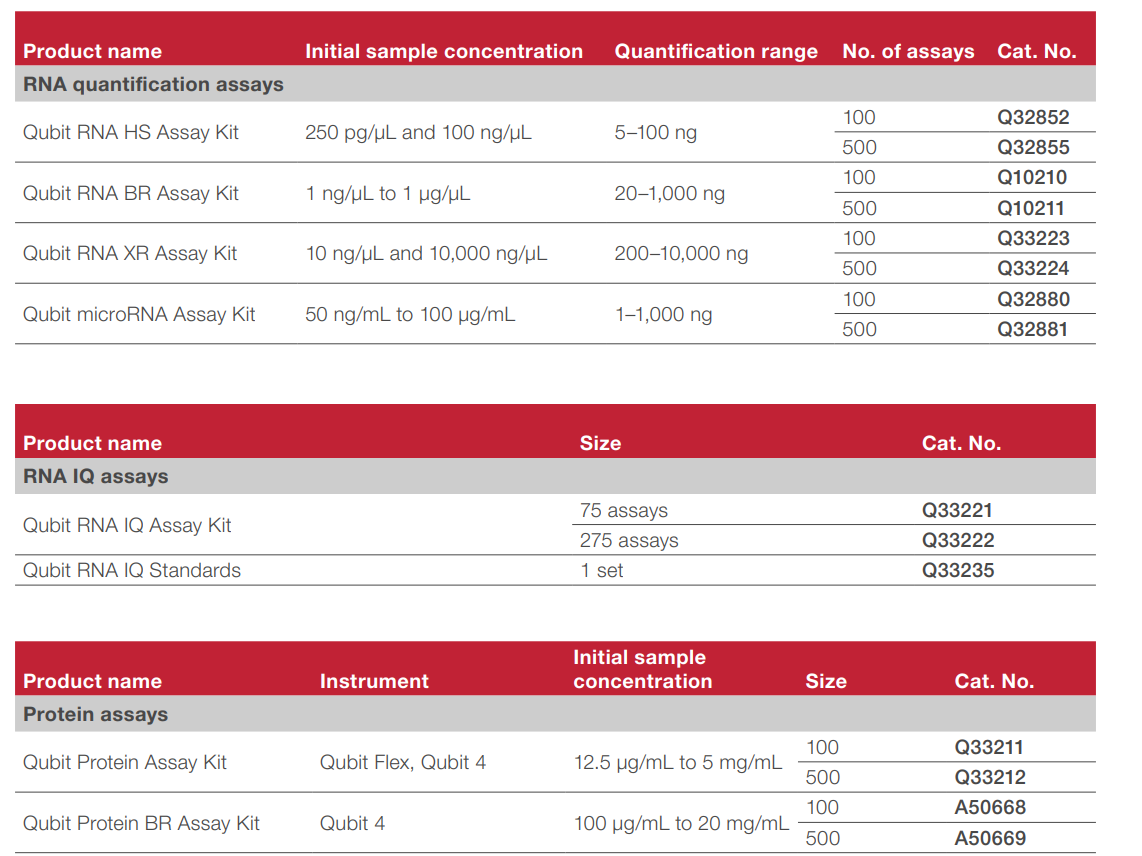Viewport: 1142px width, 856px height.
Task: Select Qubit microRNA Assay Kit name
Action: pos(139,315)
